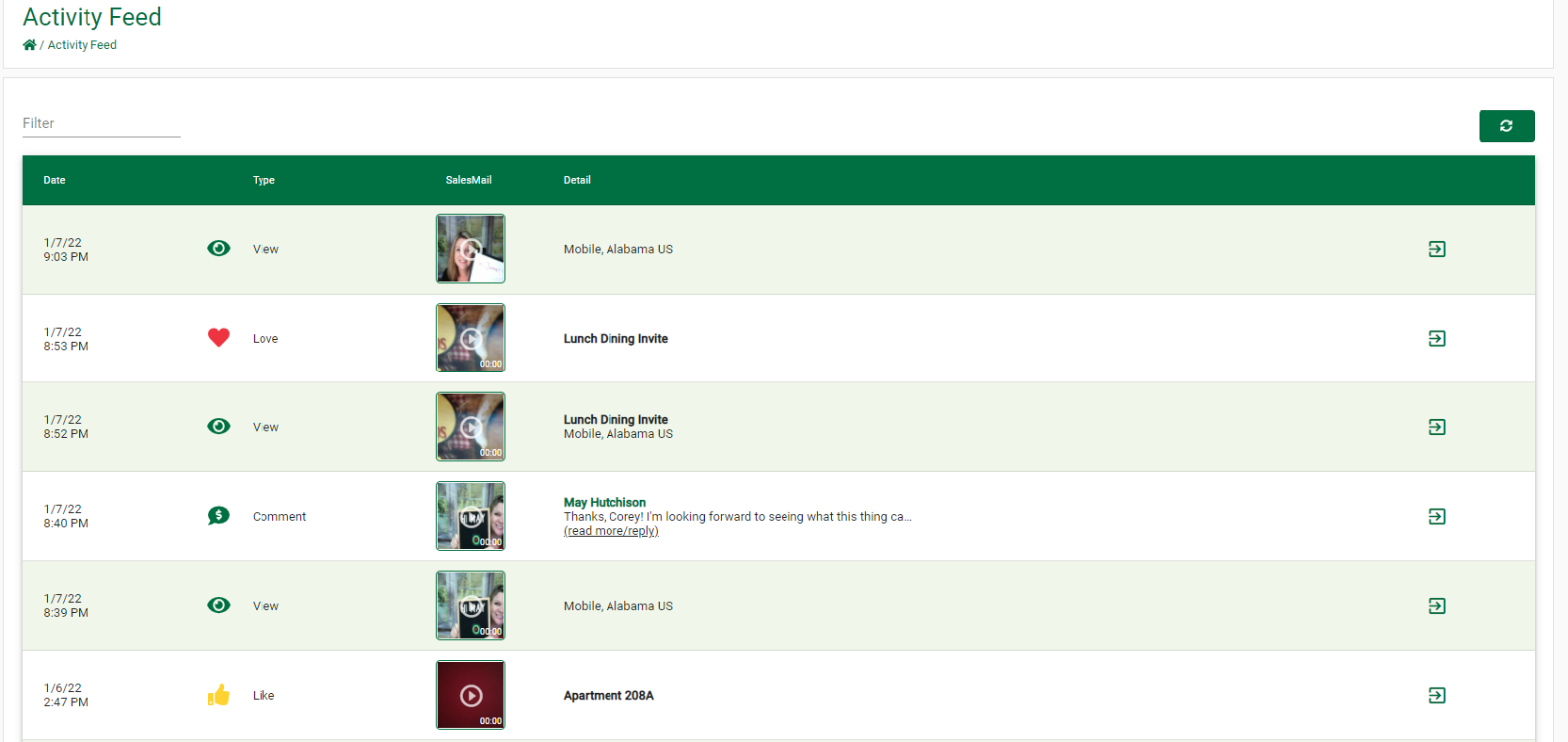Viewport: 1568px width, 742px height.
Task: Sort by the Date column header
Action: point(55,180)
